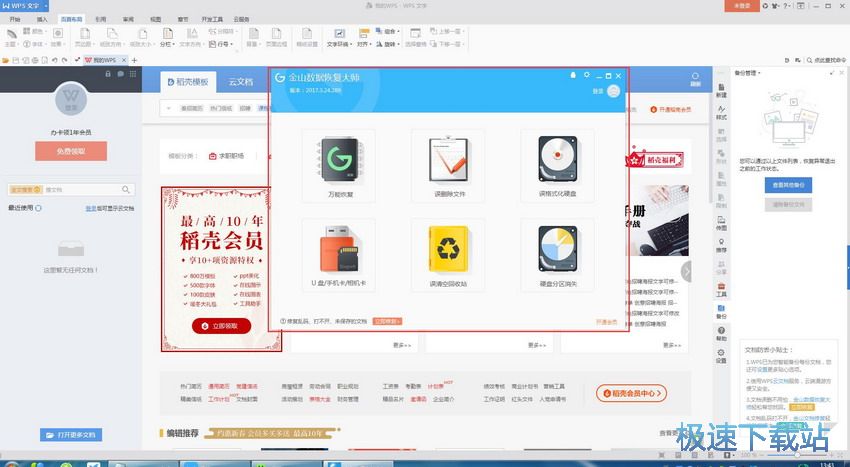Open the 开始 ribbon tab

point(15,19)
